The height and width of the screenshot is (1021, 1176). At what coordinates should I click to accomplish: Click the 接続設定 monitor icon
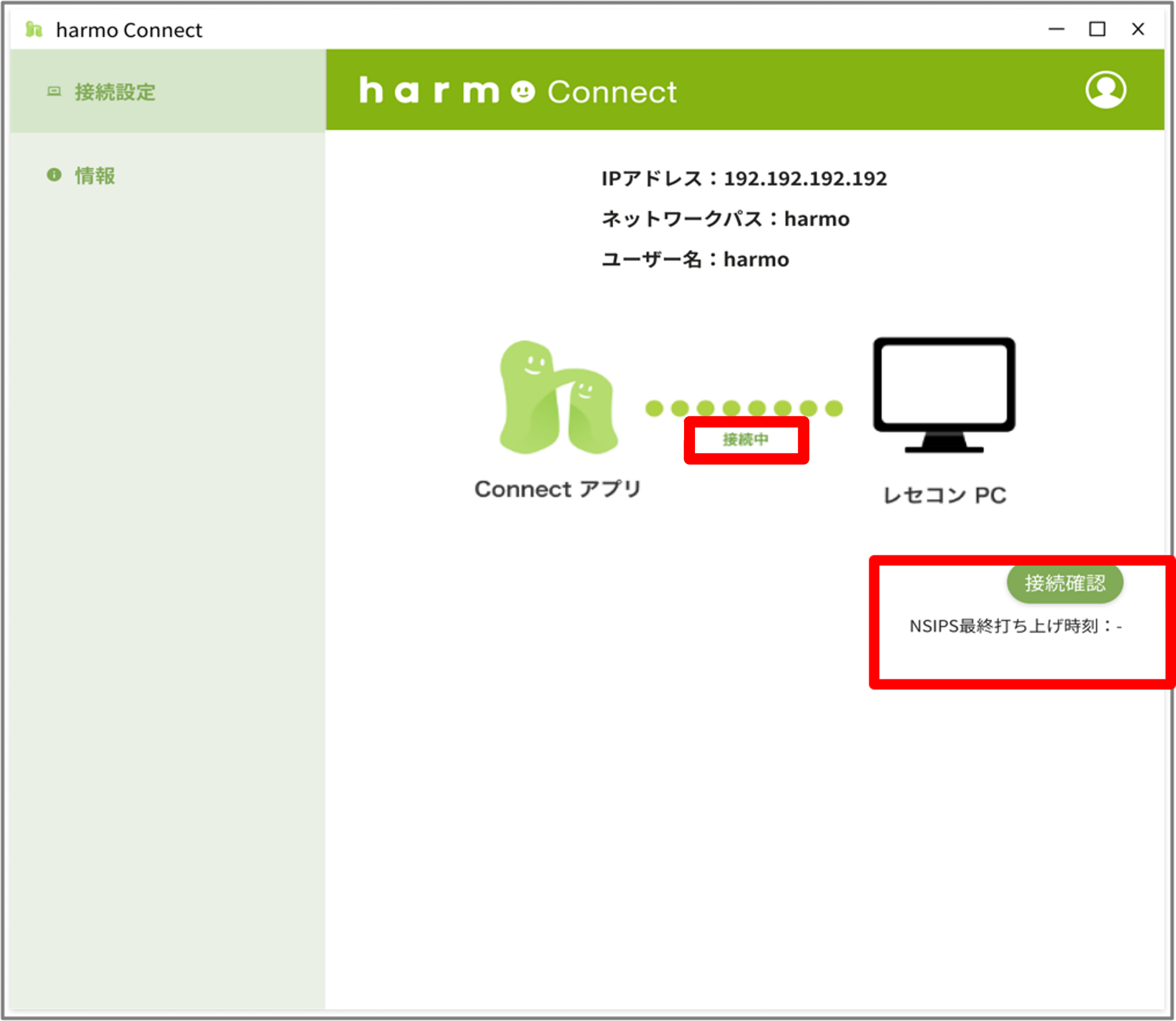pos(54,91)
